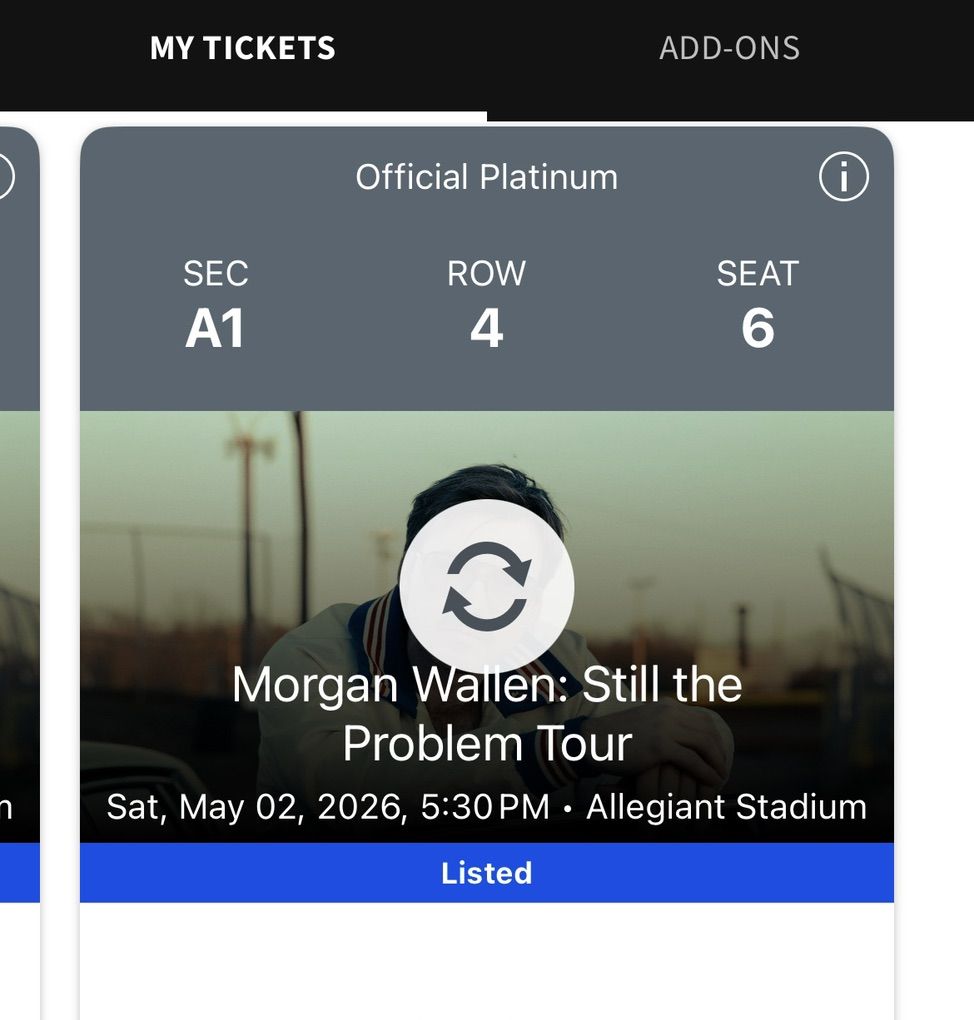
Task: Select the MY TICKETS tab
Action: pyautogui.click(x=243, y=48)
